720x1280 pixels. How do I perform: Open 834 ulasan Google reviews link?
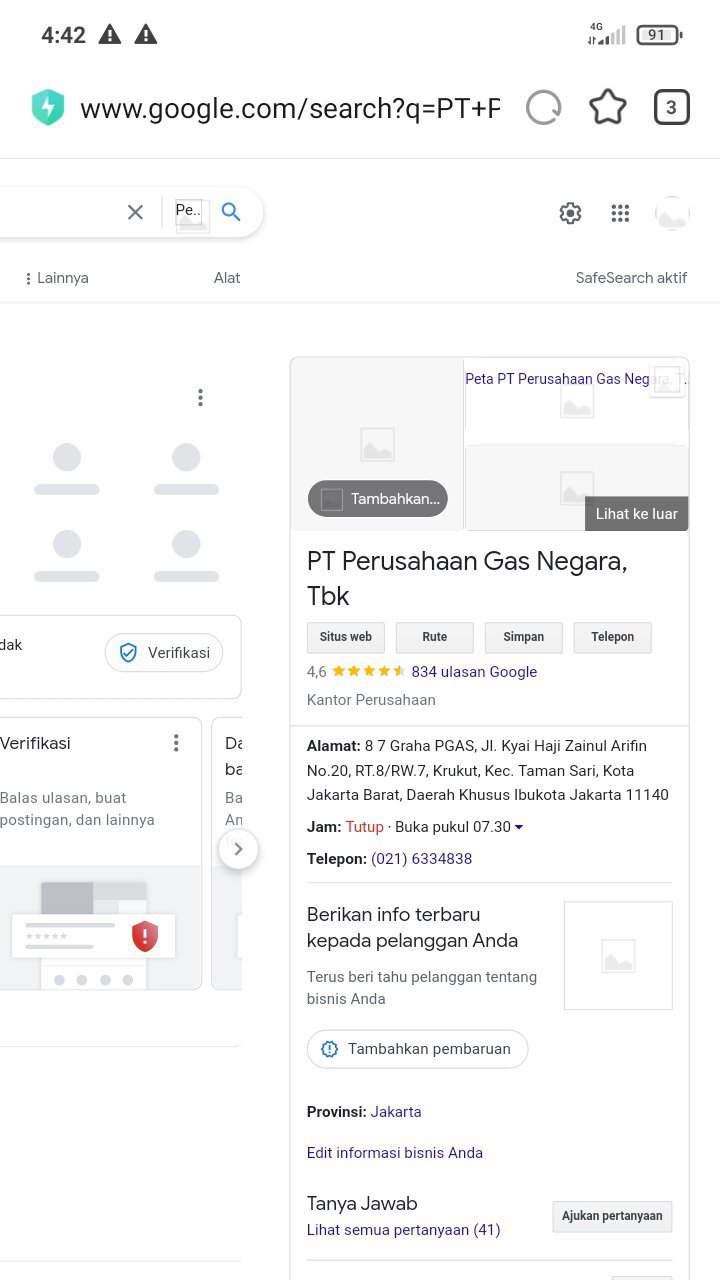coord(474,672)
